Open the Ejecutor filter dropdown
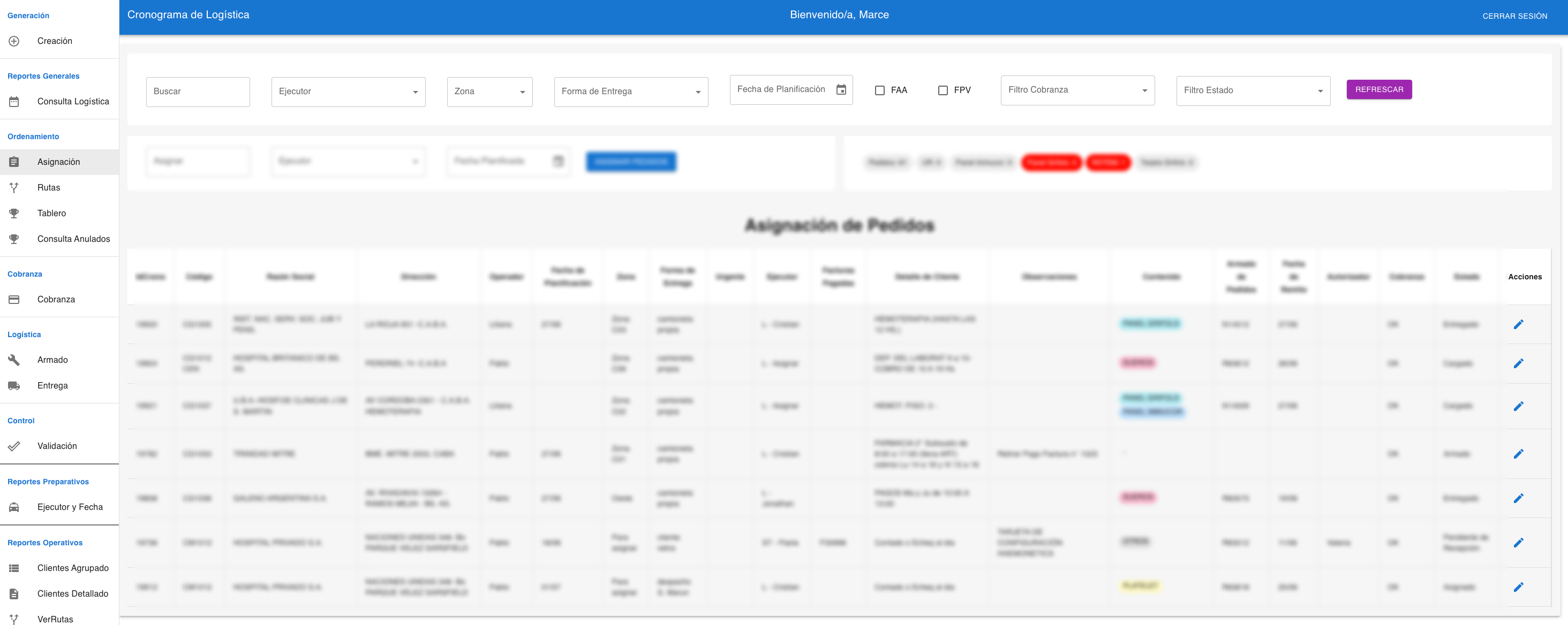Viewport: 1568px width, 625px height. (348, 92)
